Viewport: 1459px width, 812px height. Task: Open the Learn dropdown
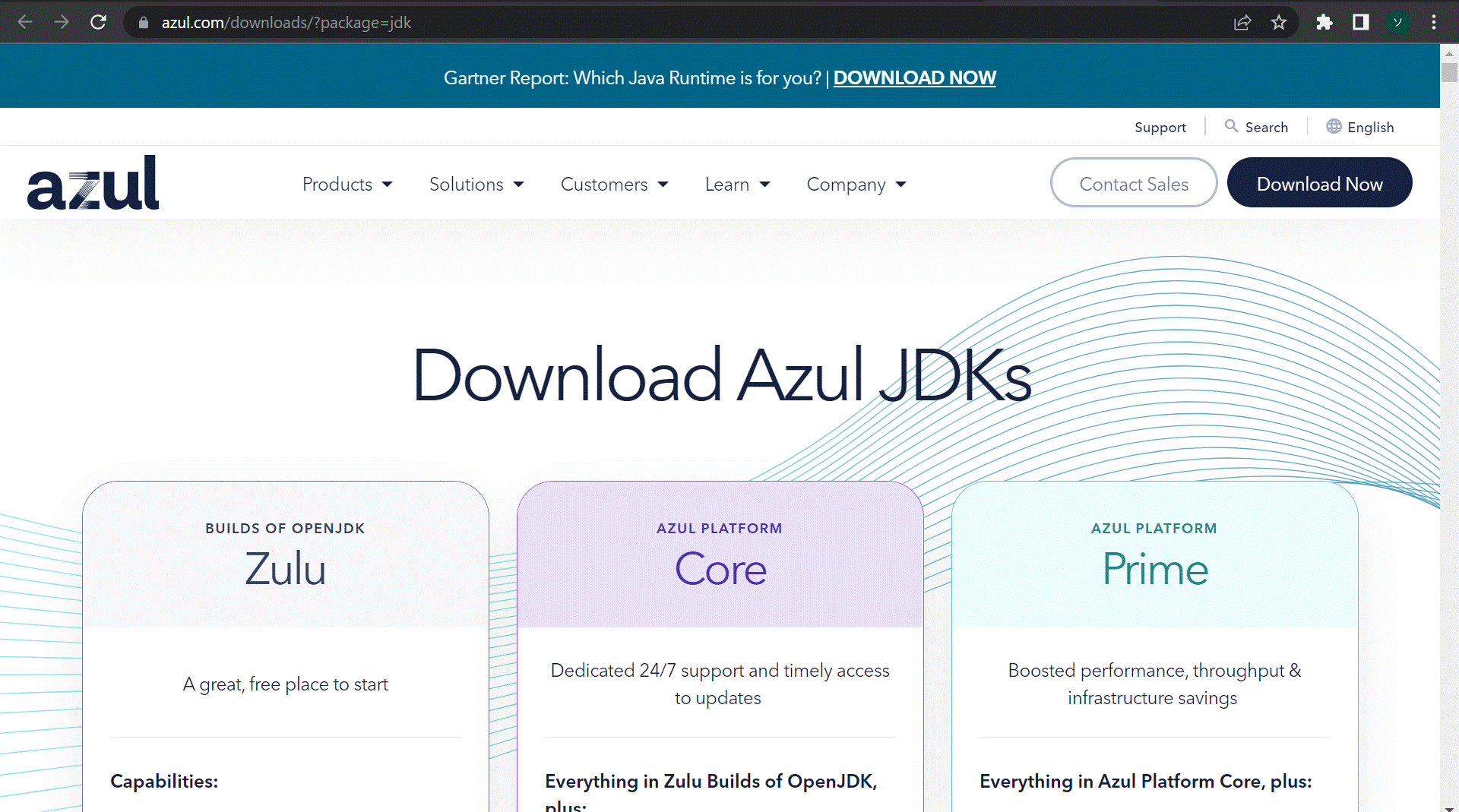[x=737, y=185]
